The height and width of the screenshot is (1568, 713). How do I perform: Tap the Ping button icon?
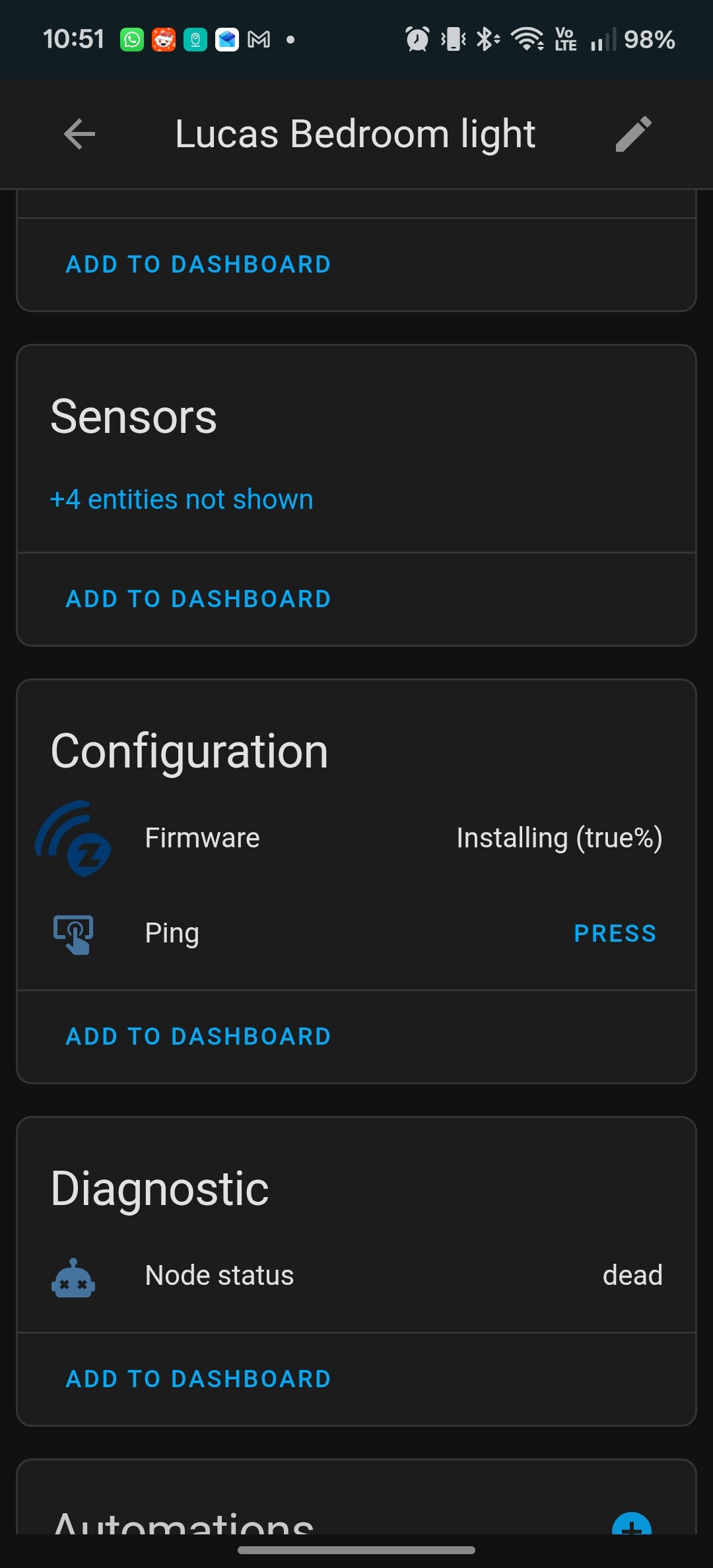[73, 934]
